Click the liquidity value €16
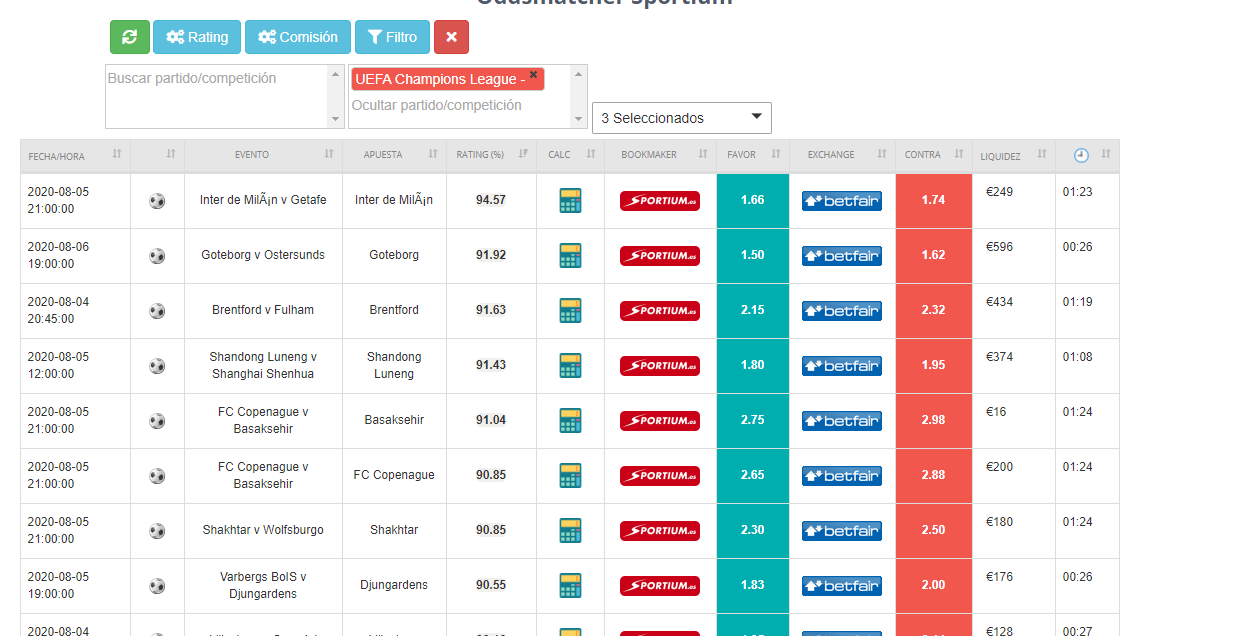This screenshot has height=636, width=1237. [x=996, y=412]
